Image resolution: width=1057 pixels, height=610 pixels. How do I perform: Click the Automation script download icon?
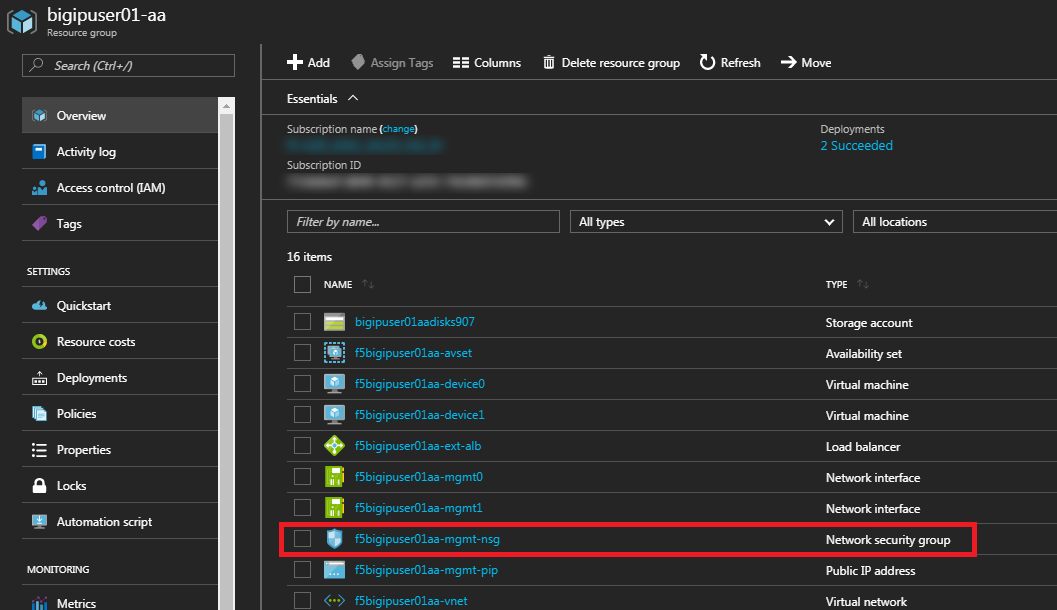click(x=39, y=521)
